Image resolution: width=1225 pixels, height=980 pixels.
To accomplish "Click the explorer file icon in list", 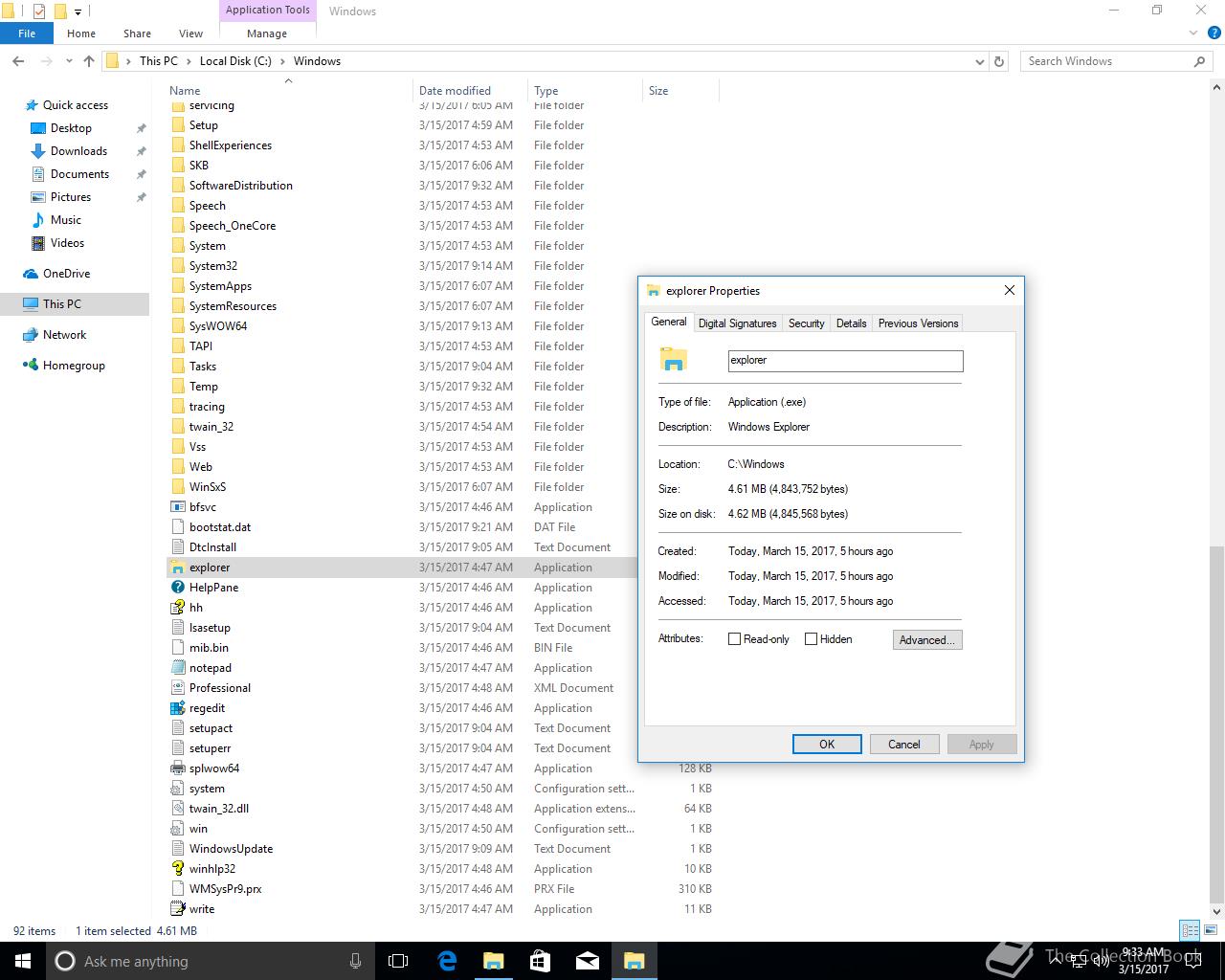I will pyautogui.click(x=177, y=568).
